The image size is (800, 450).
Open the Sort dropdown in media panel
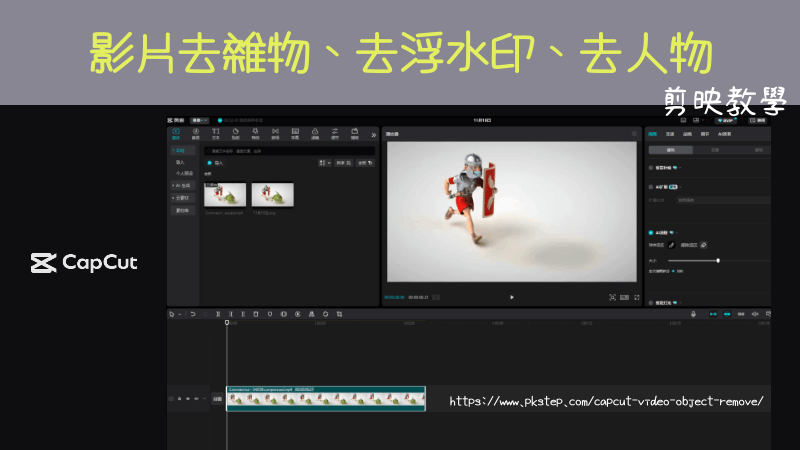click(x=343, y=163)
